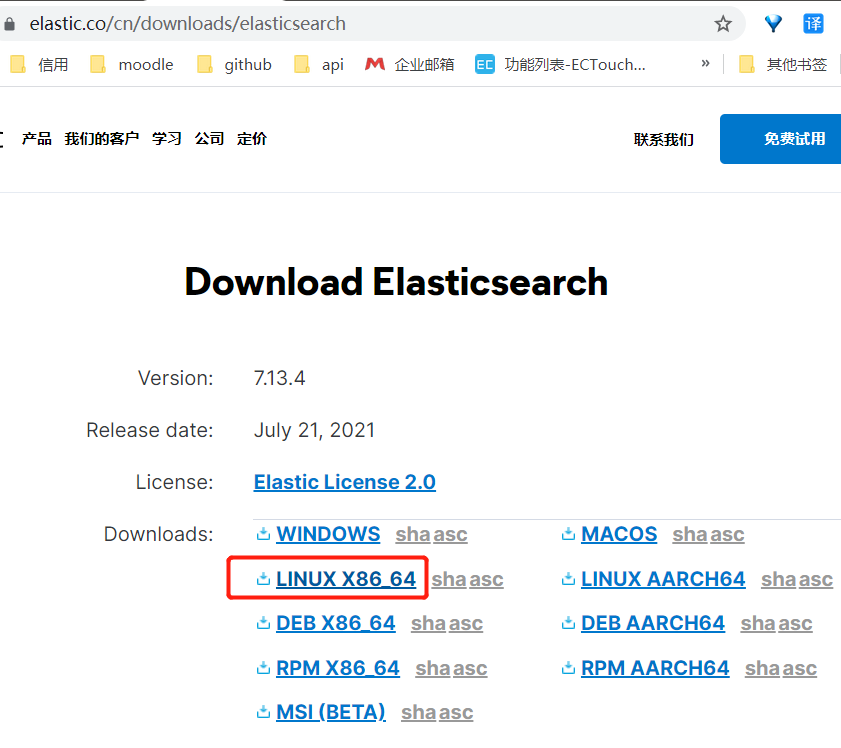Open the 其他书签 folder
841x748 pixels.
(783, 64)
